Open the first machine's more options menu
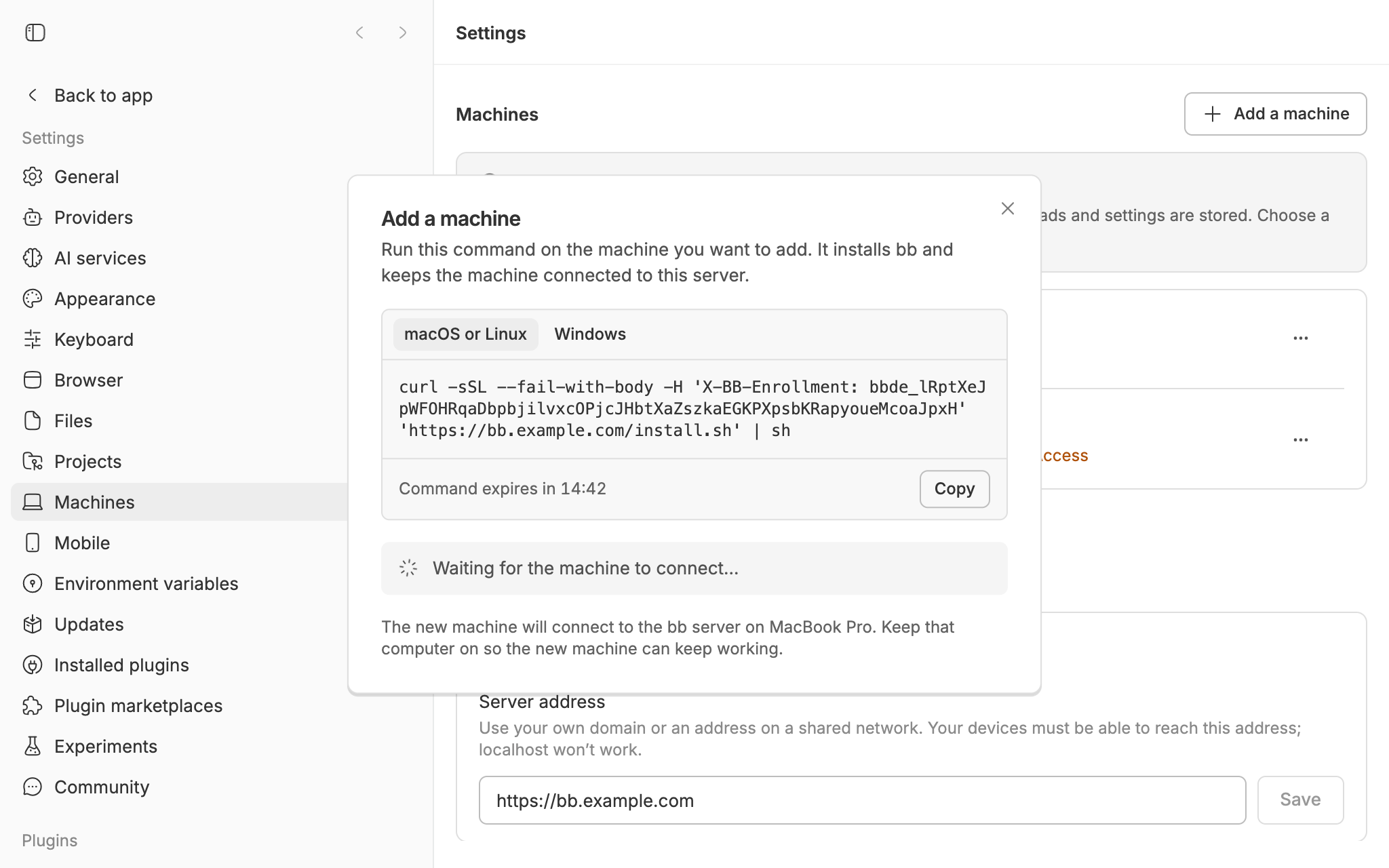 1300,338
